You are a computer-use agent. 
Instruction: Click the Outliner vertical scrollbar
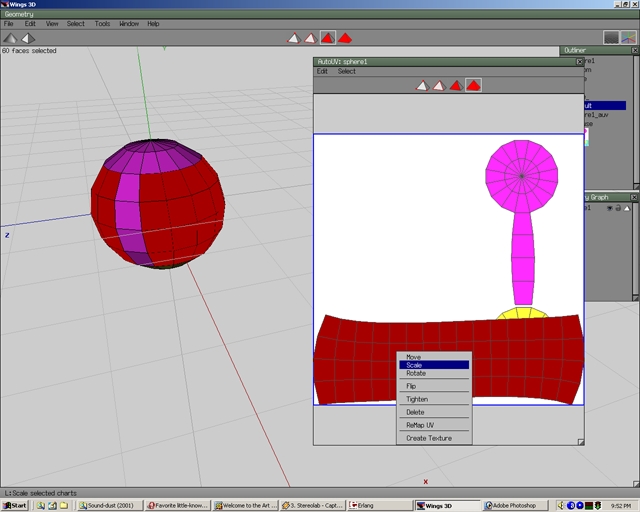pyautogui.click(x=636, y=120)
